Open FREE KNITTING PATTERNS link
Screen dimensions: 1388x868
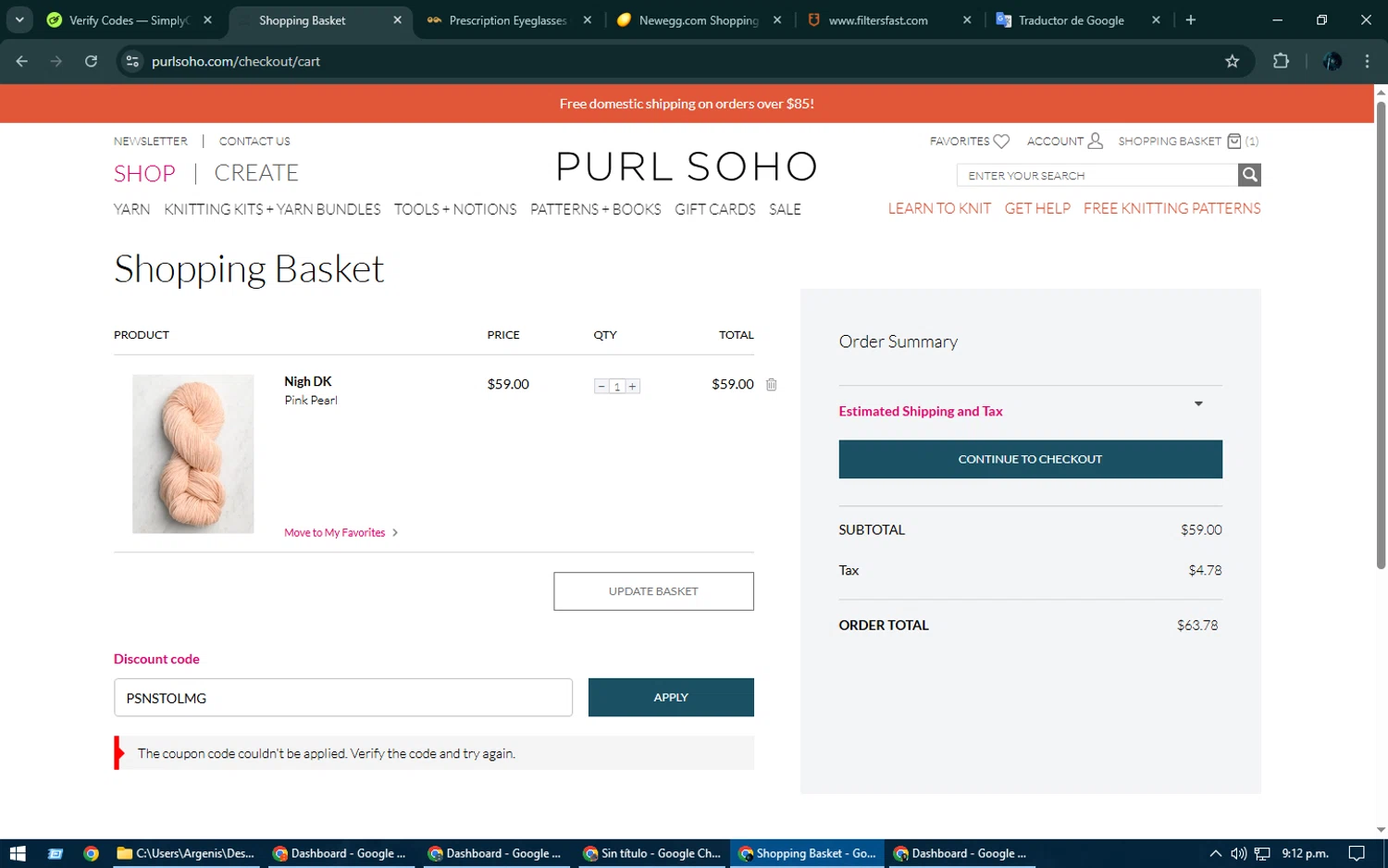click(x=1171, y=208)
